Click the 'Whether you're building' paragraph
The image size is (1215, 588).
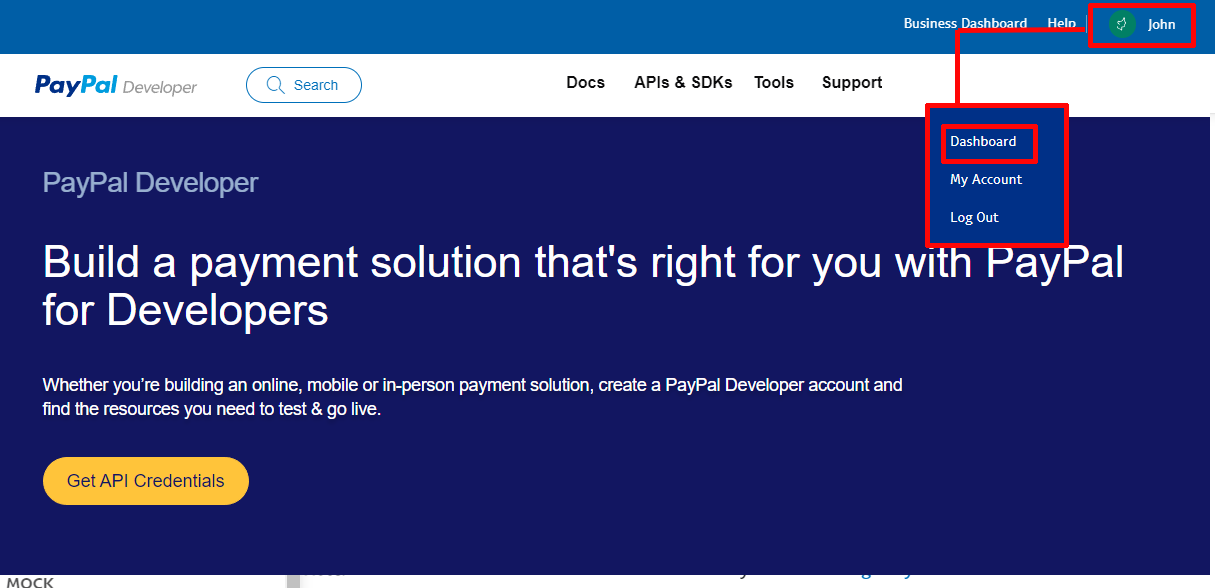pyautogui.click(x=472, y=397)
